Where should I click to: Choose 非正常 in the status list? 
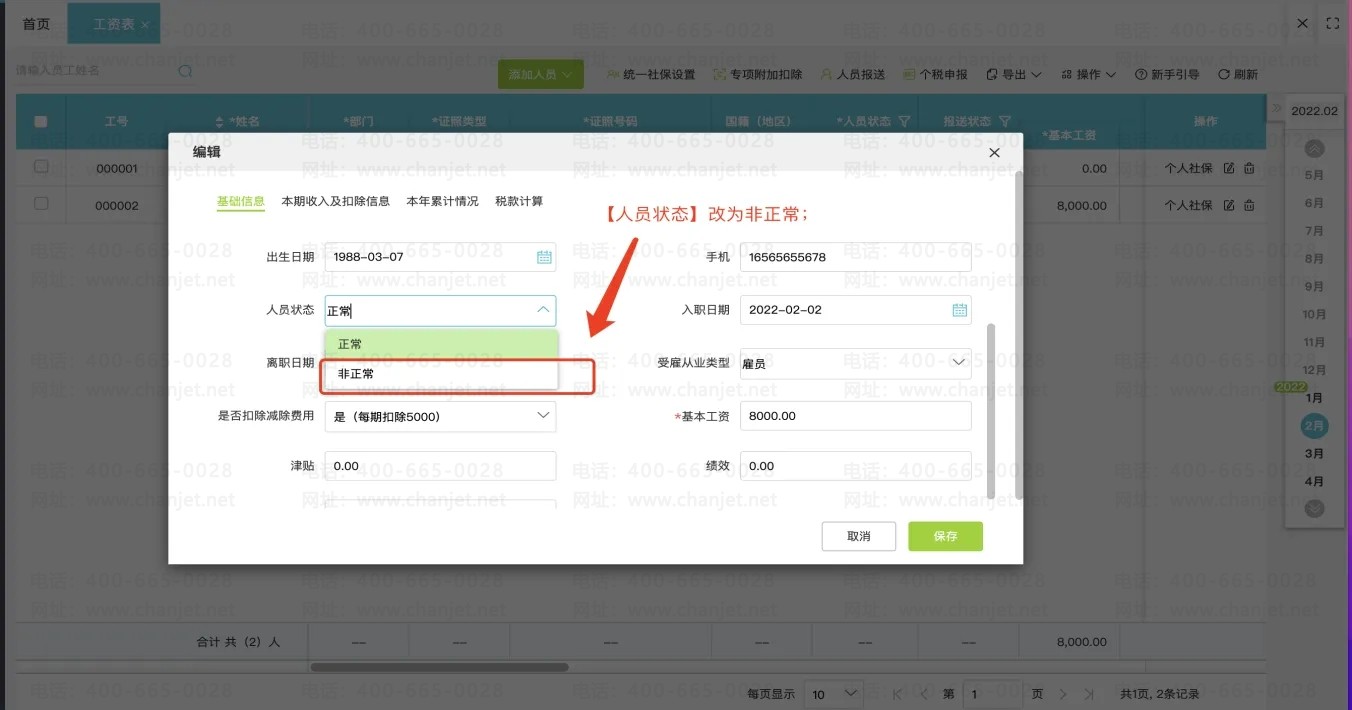coord(441,374)
